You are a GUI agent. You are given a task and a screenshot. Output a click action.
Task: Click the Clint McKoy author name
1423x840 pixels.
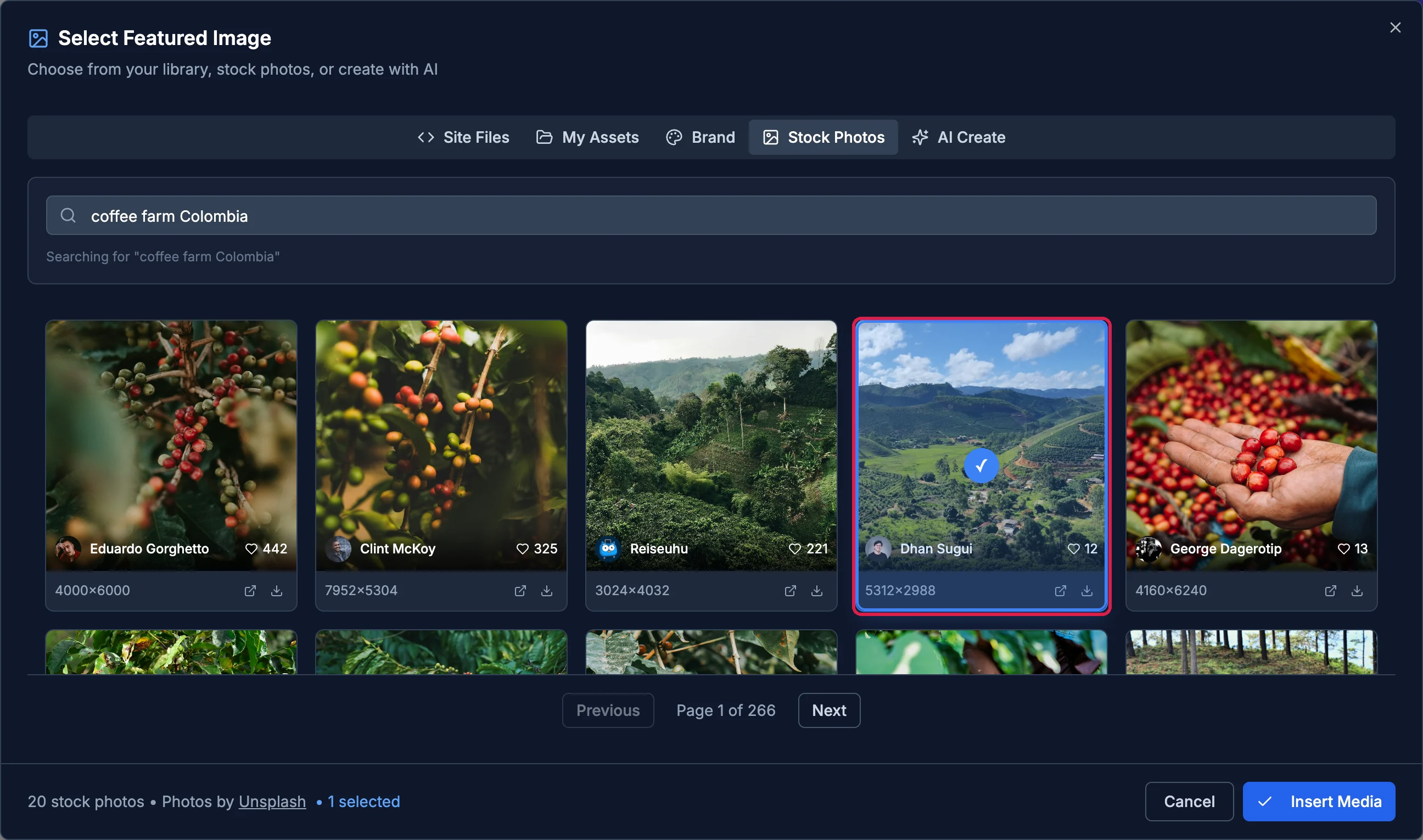(x=397, y=548)
